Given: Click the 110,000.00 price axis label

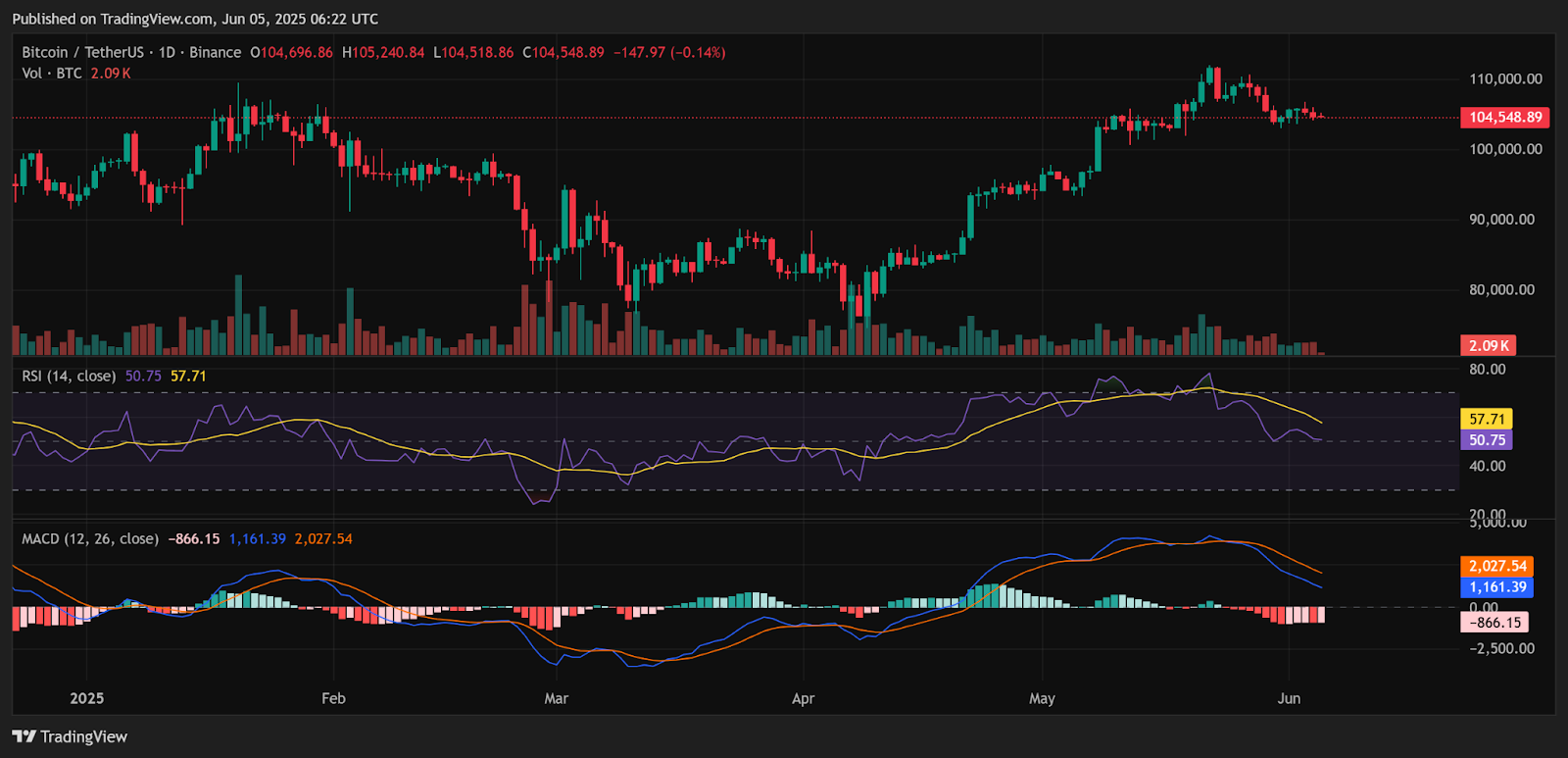Looking at the screenshot, I should coord(1505,79).
